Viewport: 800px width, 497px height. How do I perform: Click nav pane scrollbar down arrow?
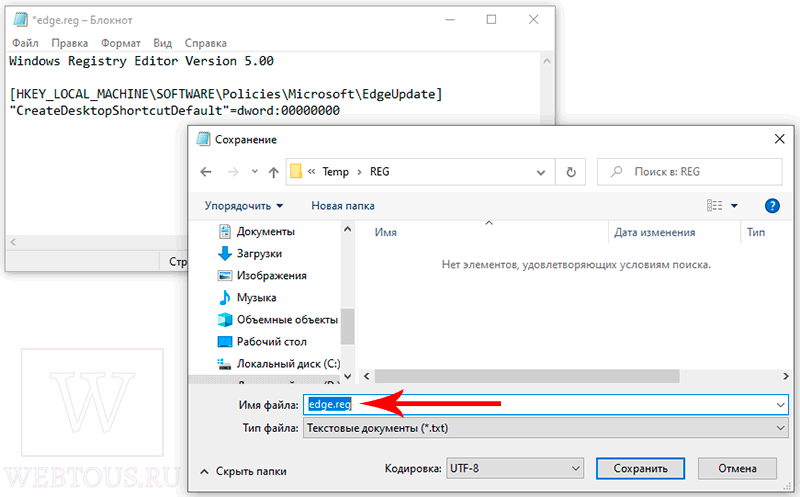click(348, 377)
